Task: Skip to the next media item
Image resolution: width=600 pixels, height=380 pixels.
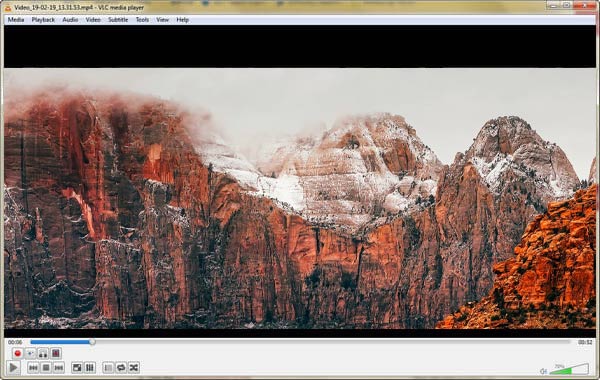Action: coord(59,368)
